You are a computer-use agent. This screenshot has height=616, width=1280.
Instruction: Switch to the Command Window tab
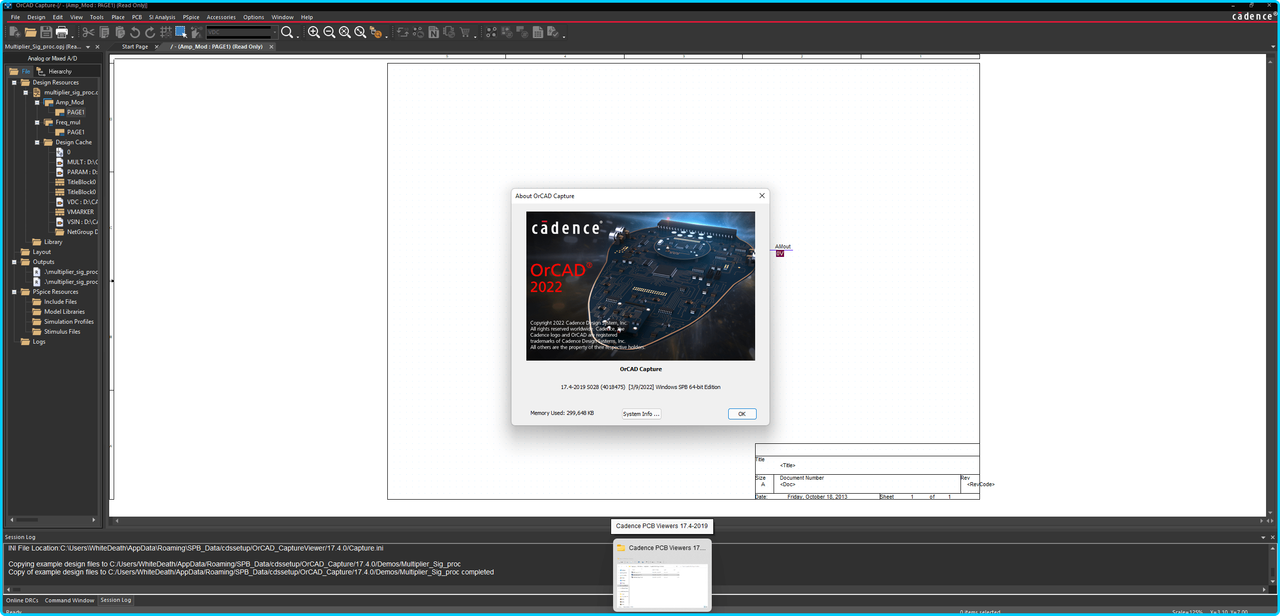[69, 600]
